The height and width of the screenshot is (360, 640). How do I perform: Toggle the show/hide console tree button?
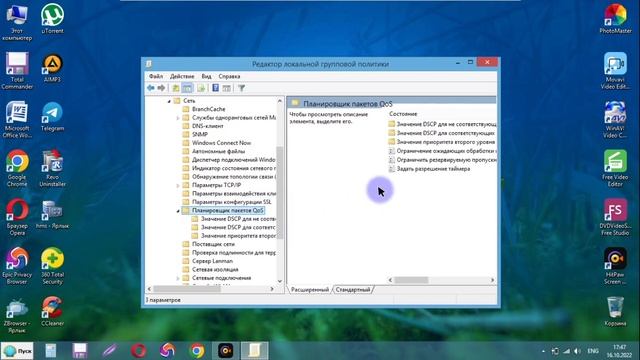(x=187, y=88)
